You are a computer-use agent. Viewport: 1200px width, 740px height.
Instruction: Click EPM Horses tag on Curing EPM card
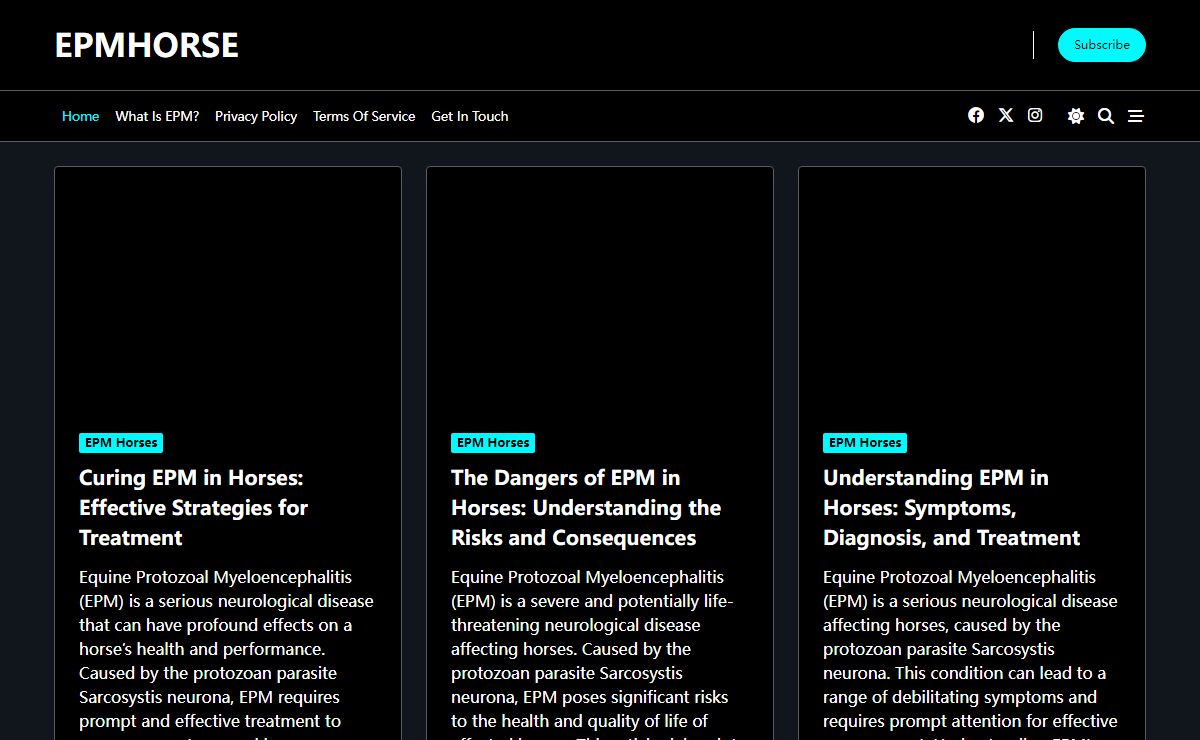click(x=121, y=443)
